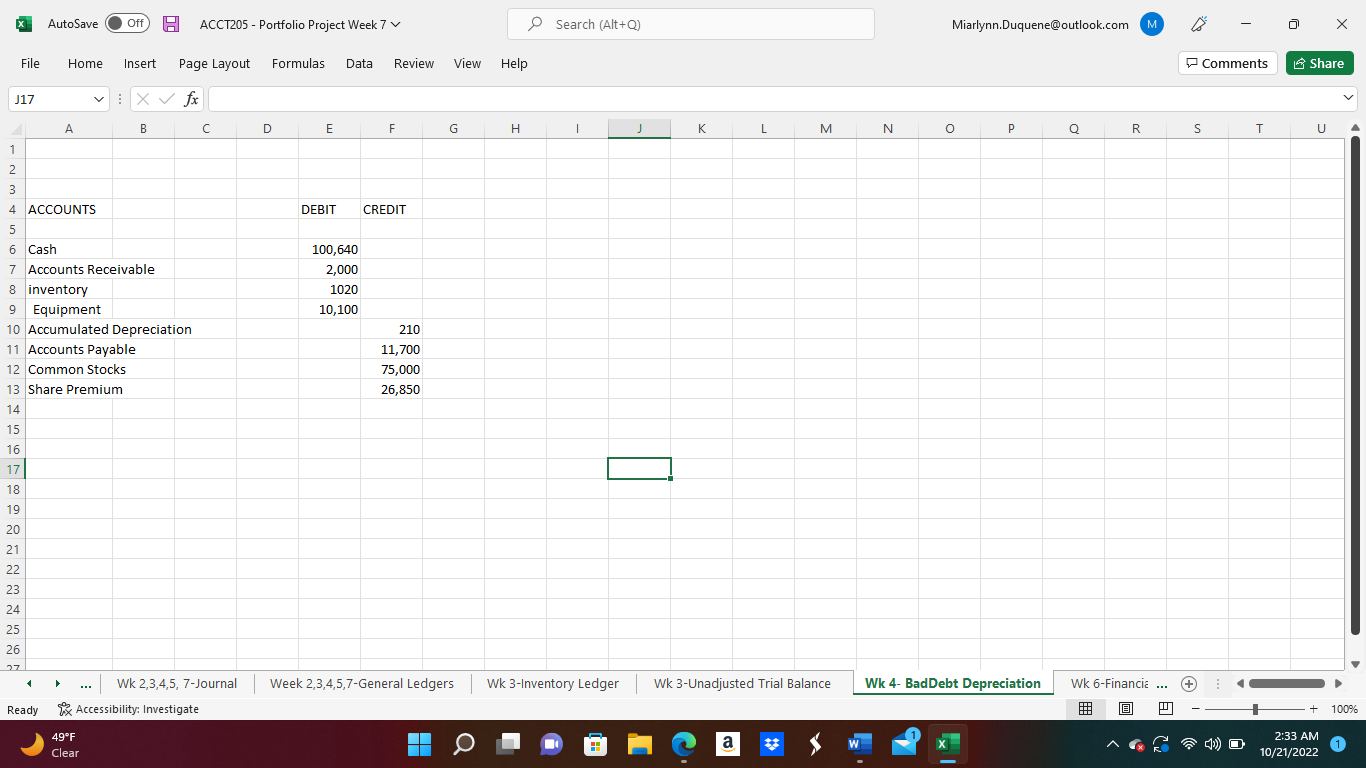Click the Search (Alt+Q) box

click(691, 24)
